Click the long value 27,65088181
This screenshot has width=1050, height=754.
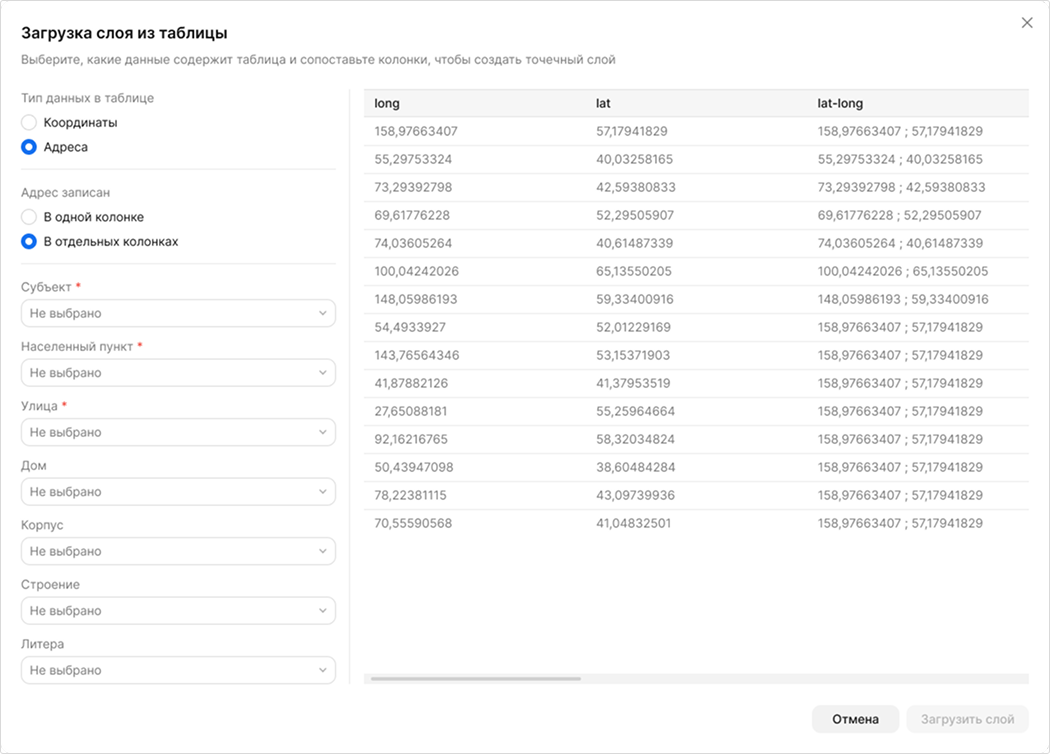coord(410,412)
